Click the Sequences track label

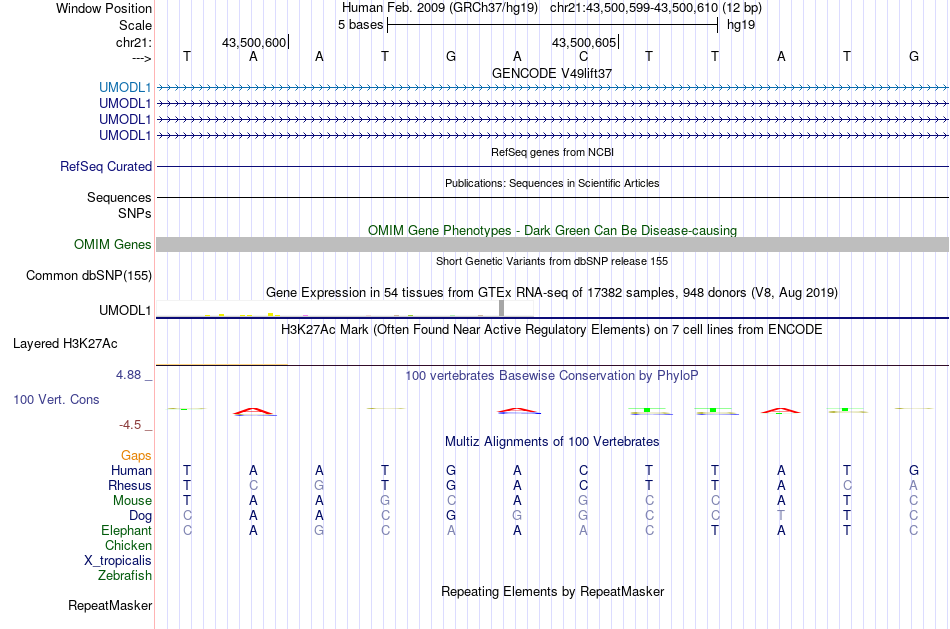click(119, 198)
